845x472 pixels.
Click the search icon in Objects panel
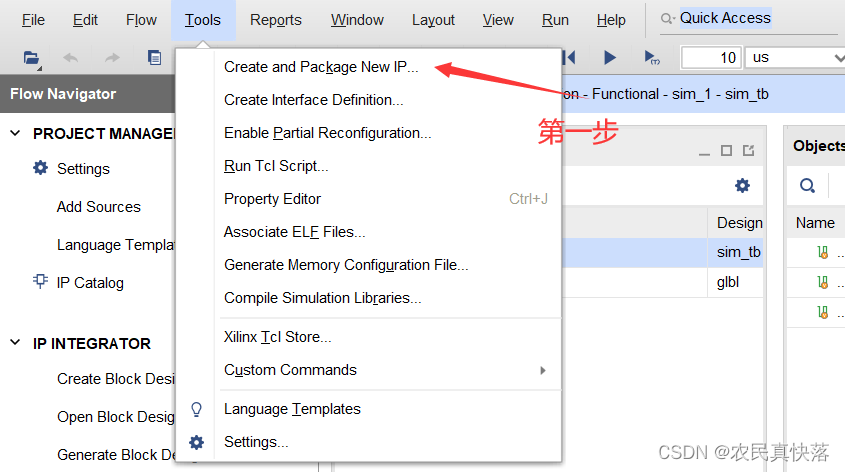(807, 185)
